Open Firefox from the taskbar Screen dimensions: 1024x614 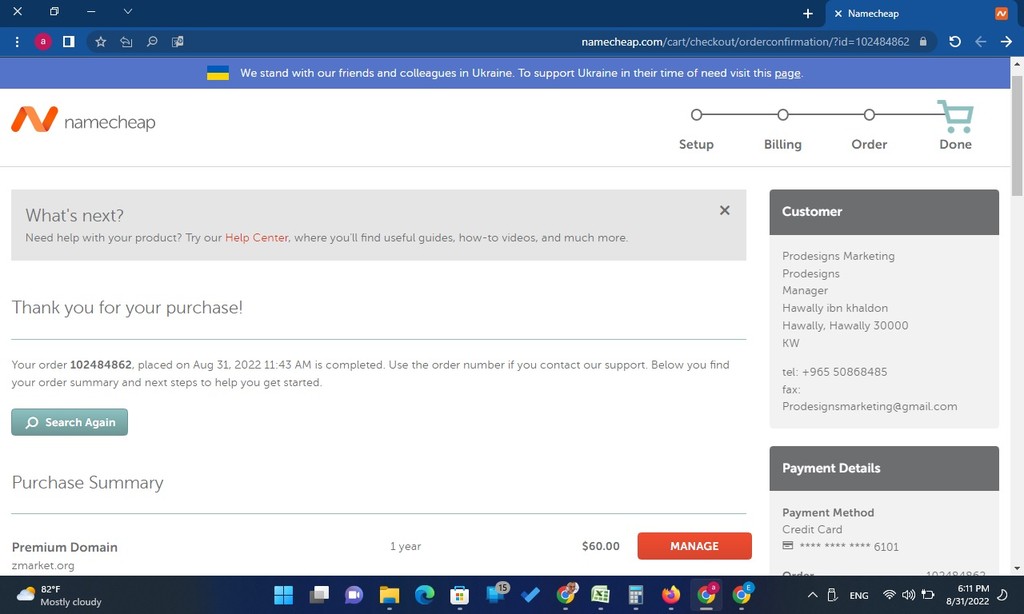671,595
